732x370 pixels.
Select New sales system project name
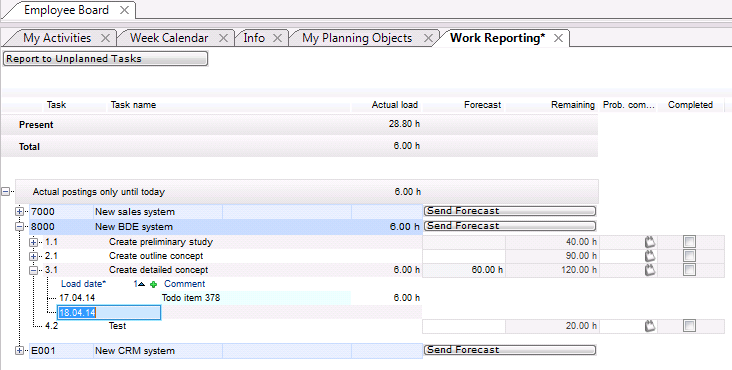coord(135,212)
